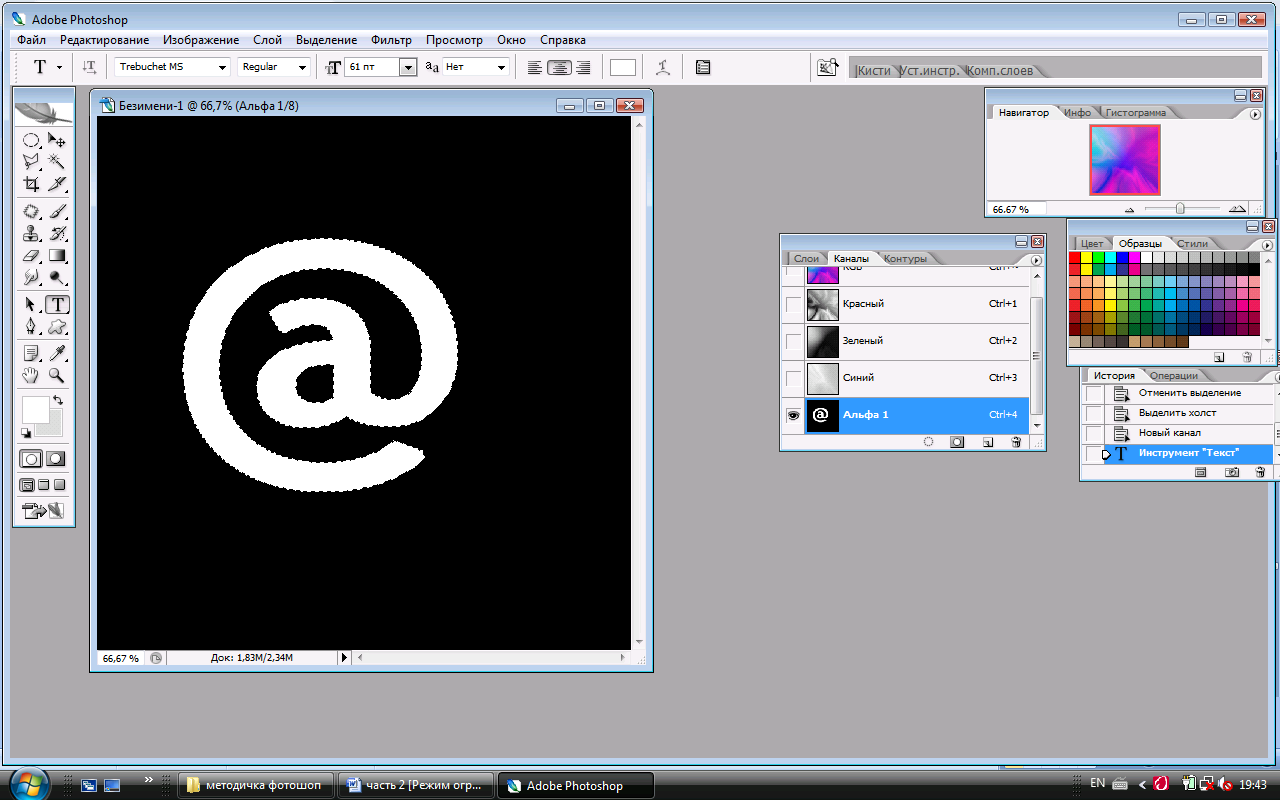1280x800 pixels.
Task: Click Jump to ImageReady at toolbox bottom
Action: tap(44, 511)
